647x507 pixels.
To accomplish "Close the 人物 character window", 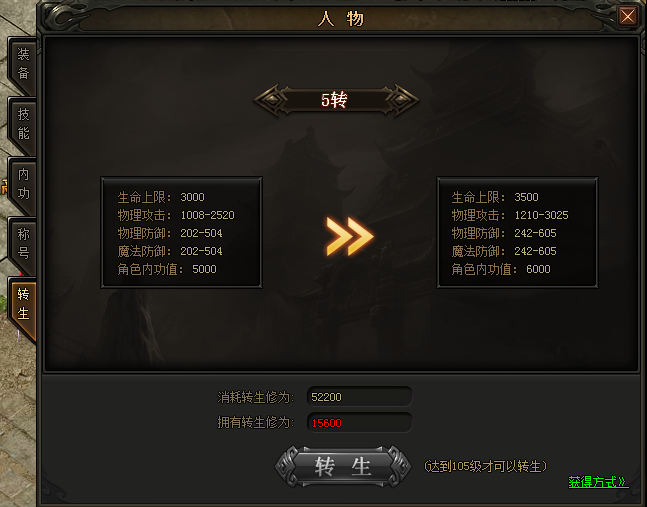I will (628, 17).
